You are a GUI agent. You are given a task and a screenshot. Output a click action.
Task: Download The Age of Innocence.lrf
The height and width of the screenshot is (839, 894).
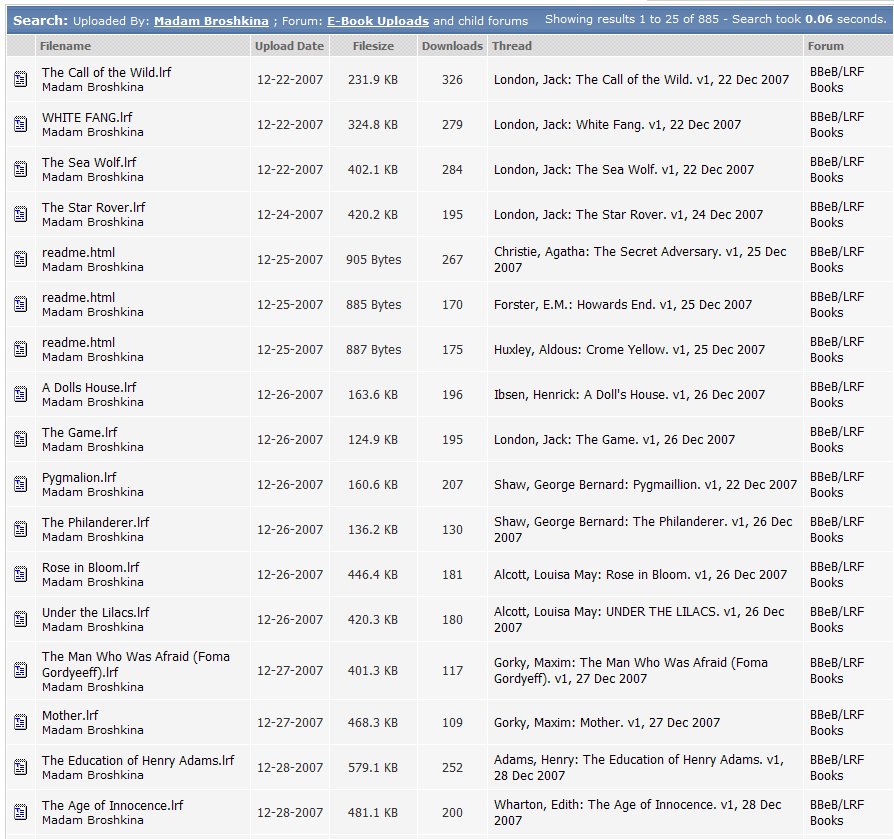(112, 806)
